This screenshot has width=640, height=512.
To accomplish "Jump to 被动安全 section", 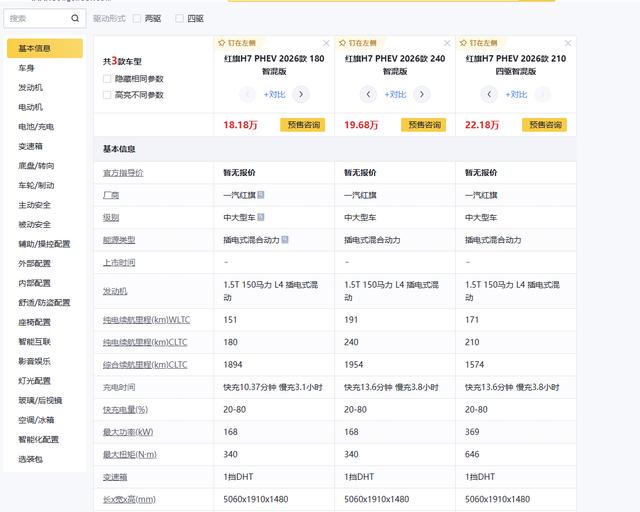I will [x=34, y=225].
